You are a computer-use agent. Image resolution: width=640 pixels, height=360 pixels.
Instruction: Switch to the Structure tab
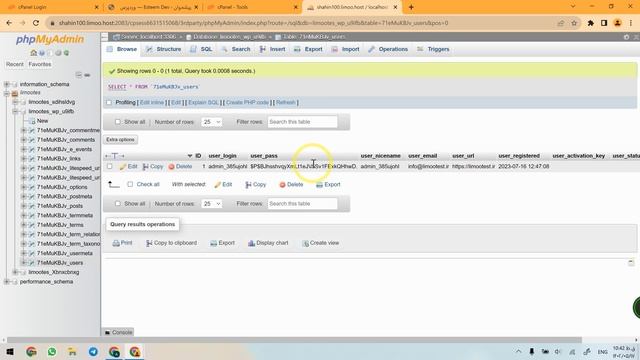click(163, 49)
